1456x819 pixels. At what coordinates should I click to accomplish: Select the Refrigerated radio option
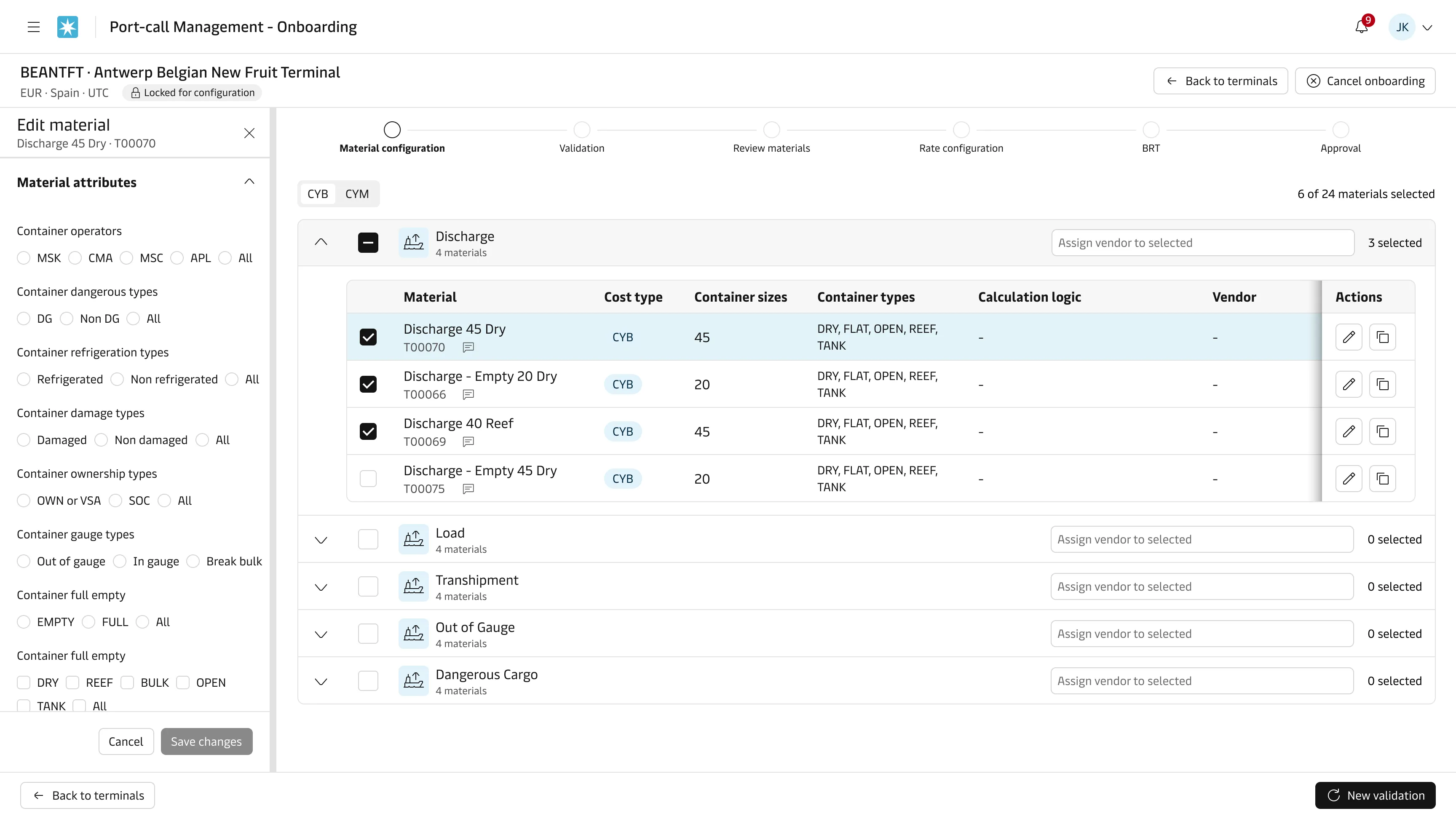point(23,379)
